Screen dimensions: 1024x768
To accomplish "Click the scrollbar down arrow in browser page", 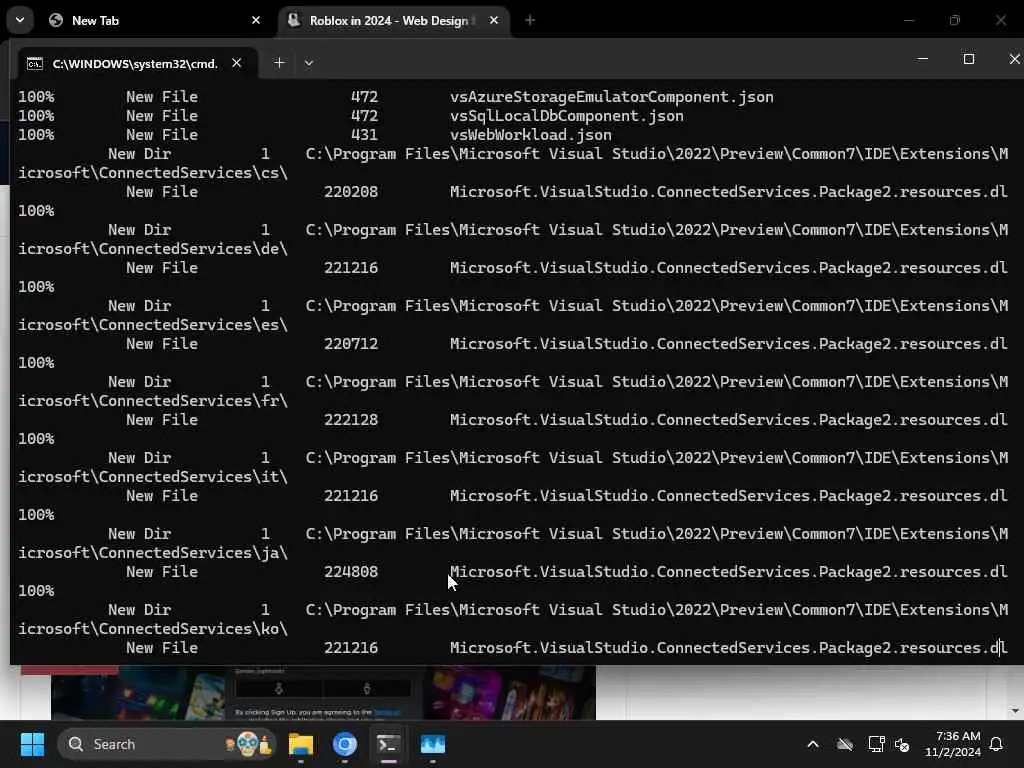I will tap(1014, 711).
